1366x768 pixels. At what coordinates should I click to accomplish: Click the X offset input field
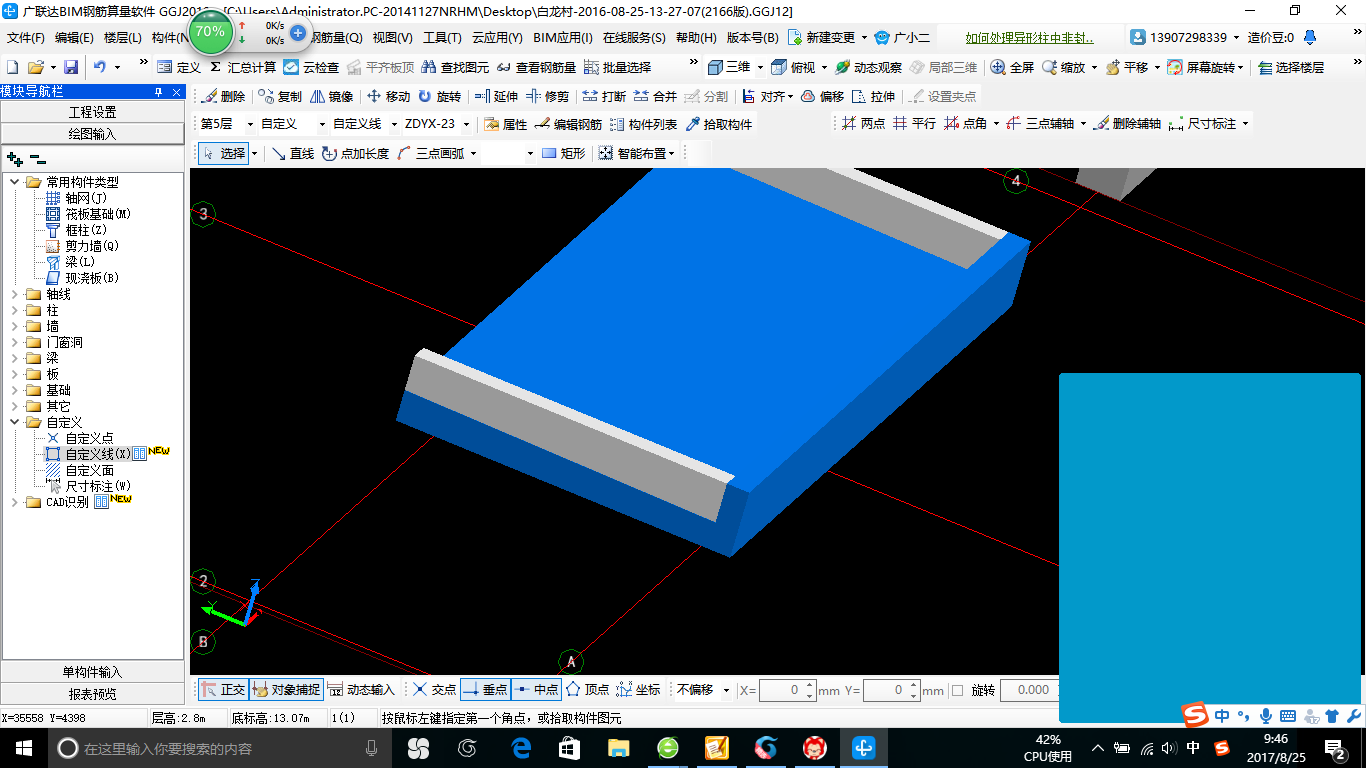[x=787, y=690]
